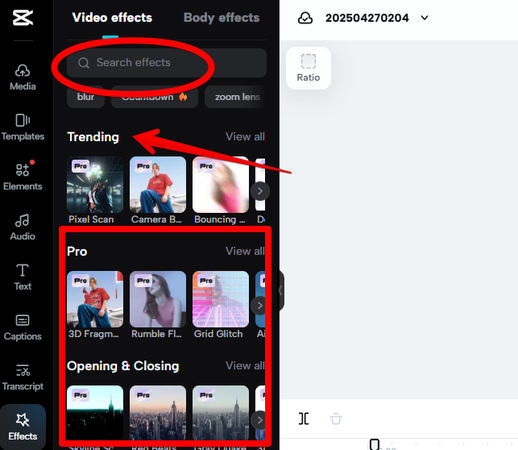Select the blur suggestion chip
518x450 pixels.
pyautogui.click(x=86, y=97)
